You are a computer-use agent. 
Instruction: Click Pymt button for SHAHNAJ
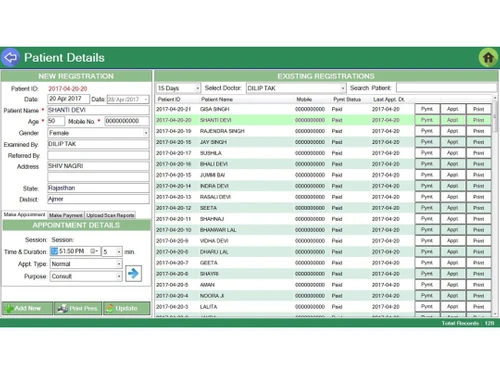[427, 219]
